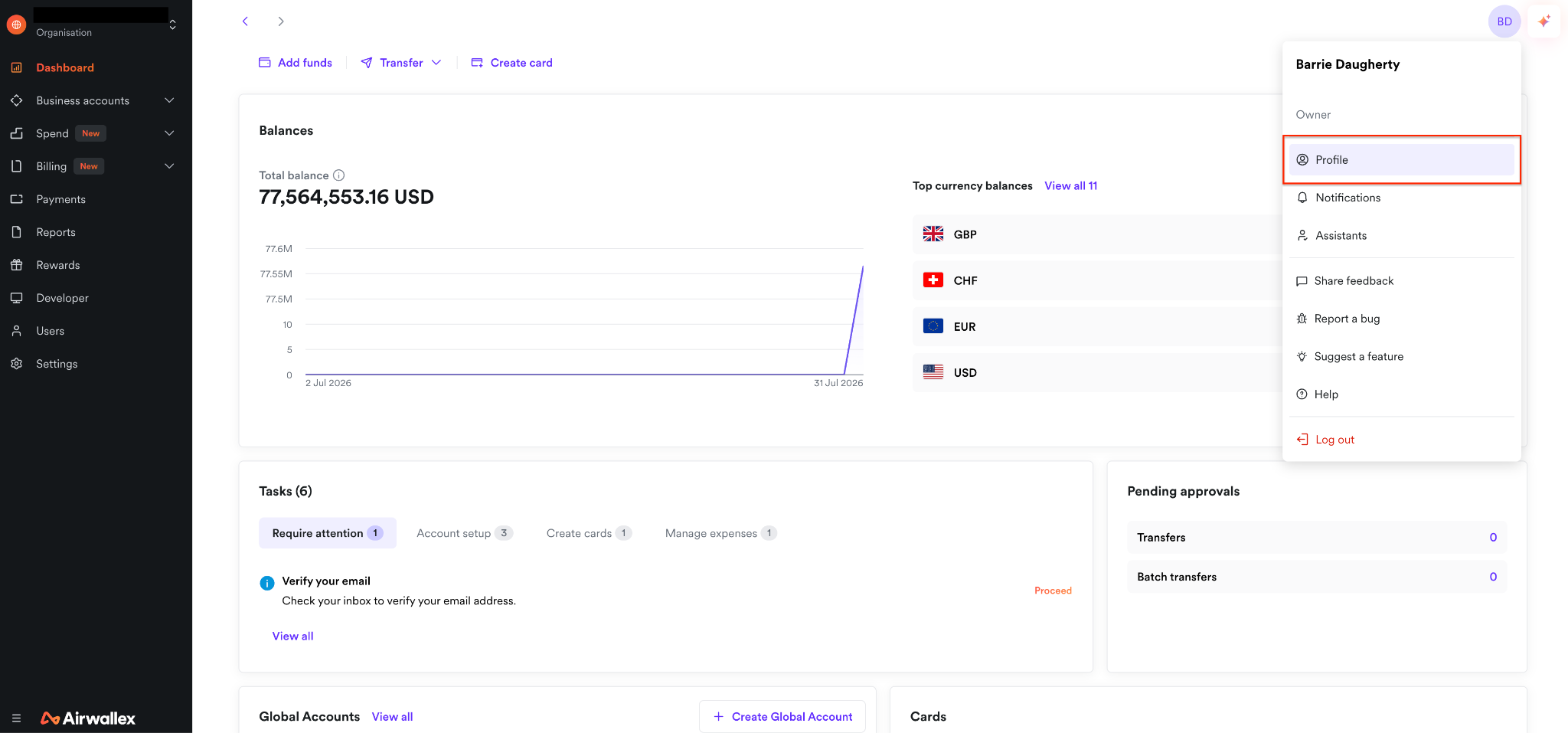Click the Dashboard icon in sidebar
This screenshot has width=1568, height=733.
point(16,67)
